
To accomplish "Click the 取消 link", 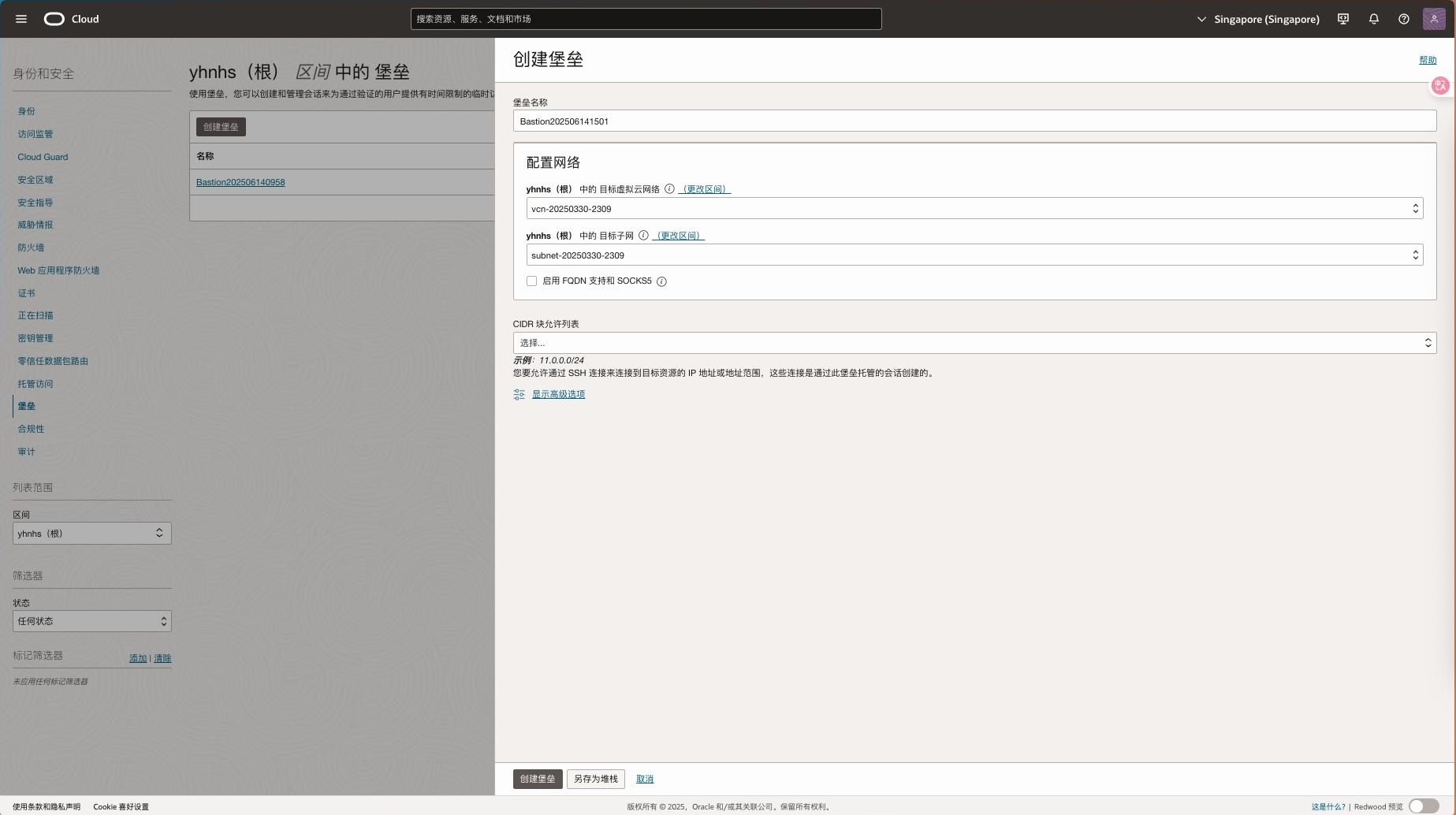I will 645,780.
